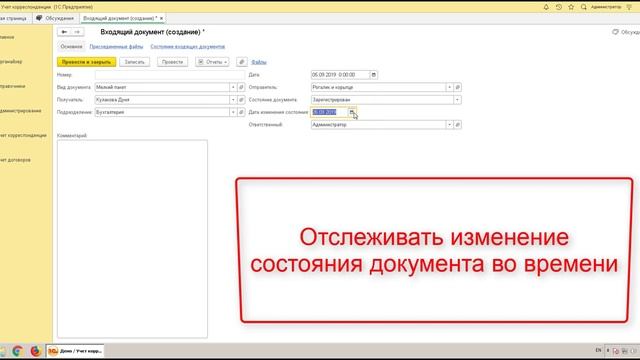Switch to the Обсуждения tab
This screenshot has width=640, height=360.
tap(55, 18)
